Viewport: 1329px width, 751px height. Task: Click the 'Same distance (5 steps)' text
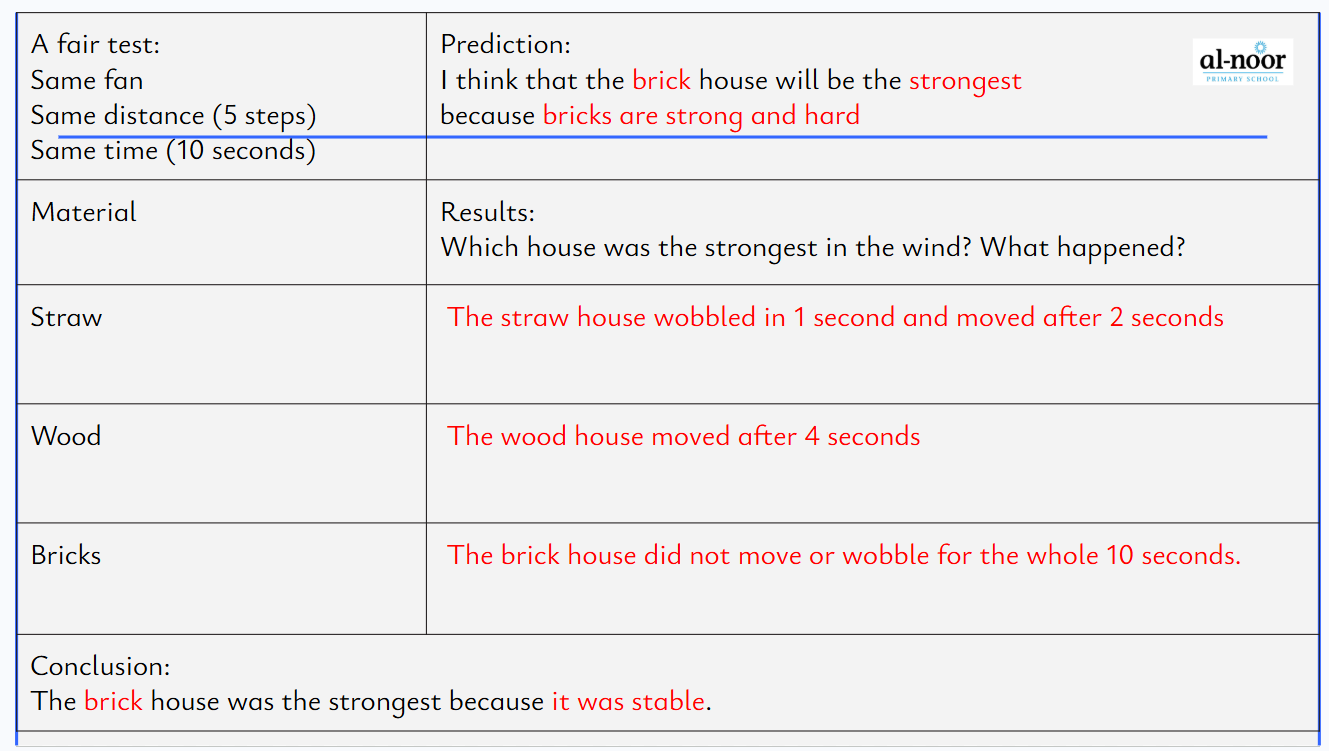click(173, 116)
